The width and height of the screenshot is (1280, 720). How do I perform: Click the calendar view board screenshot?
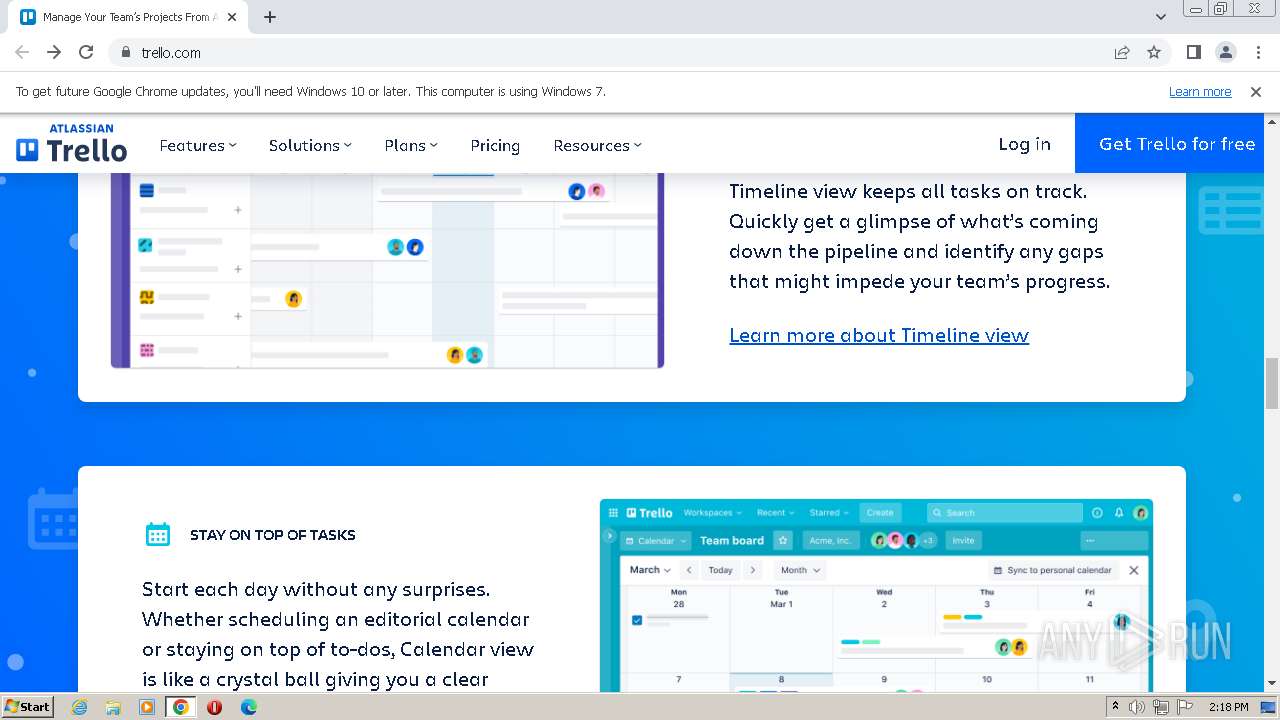point(876,595)
